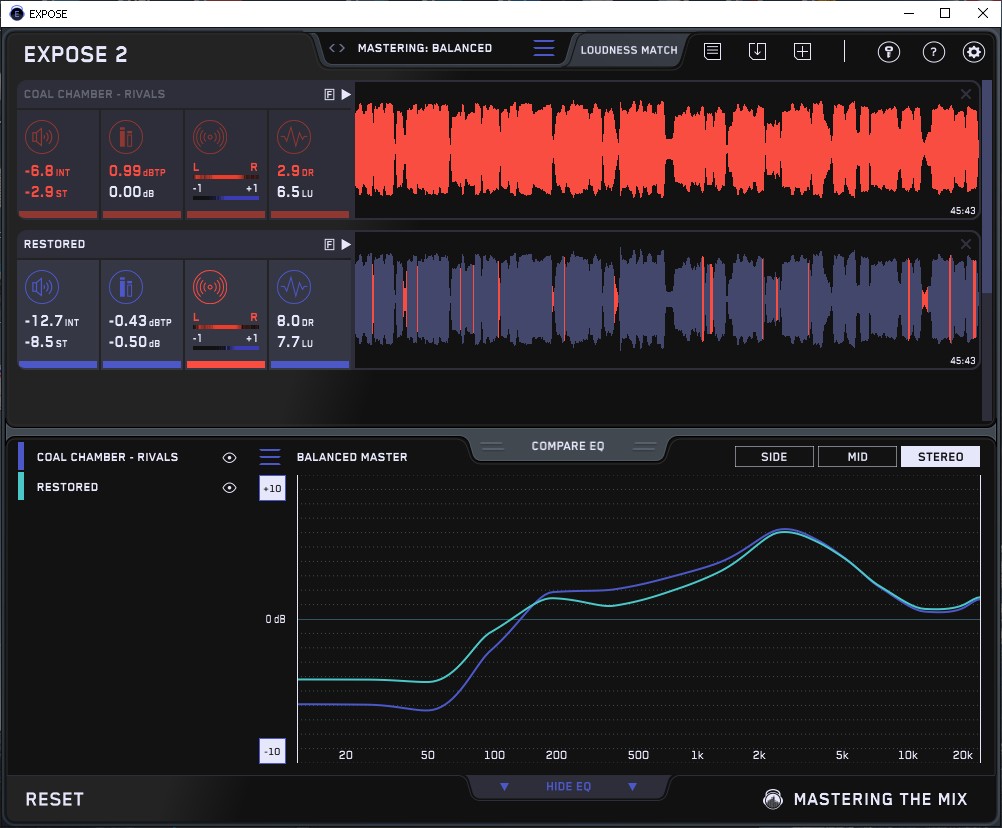Toggle eye visibility for Coal Chamber - Rivals curve
1002x828 pixels.
click(229, 457)
